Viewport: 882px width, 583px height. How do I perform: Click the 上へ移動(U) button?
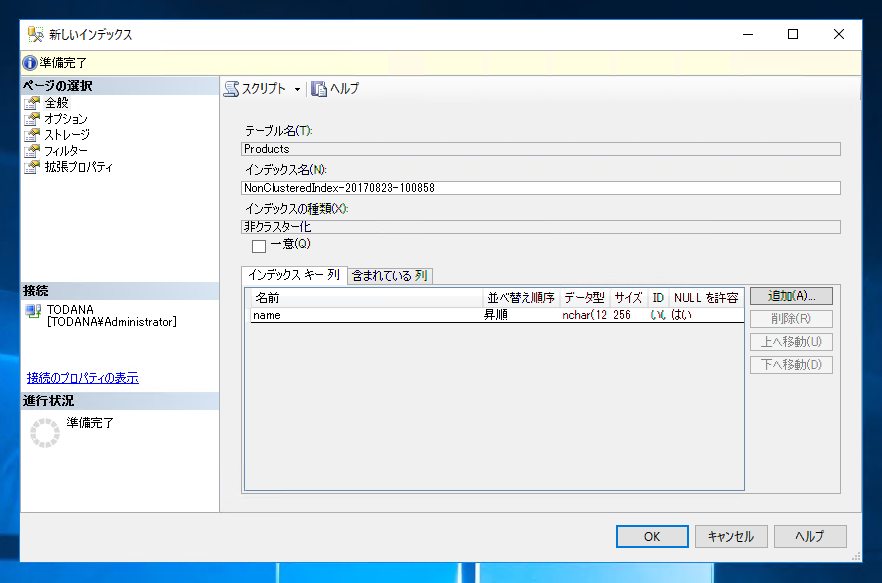click(791, 342)
